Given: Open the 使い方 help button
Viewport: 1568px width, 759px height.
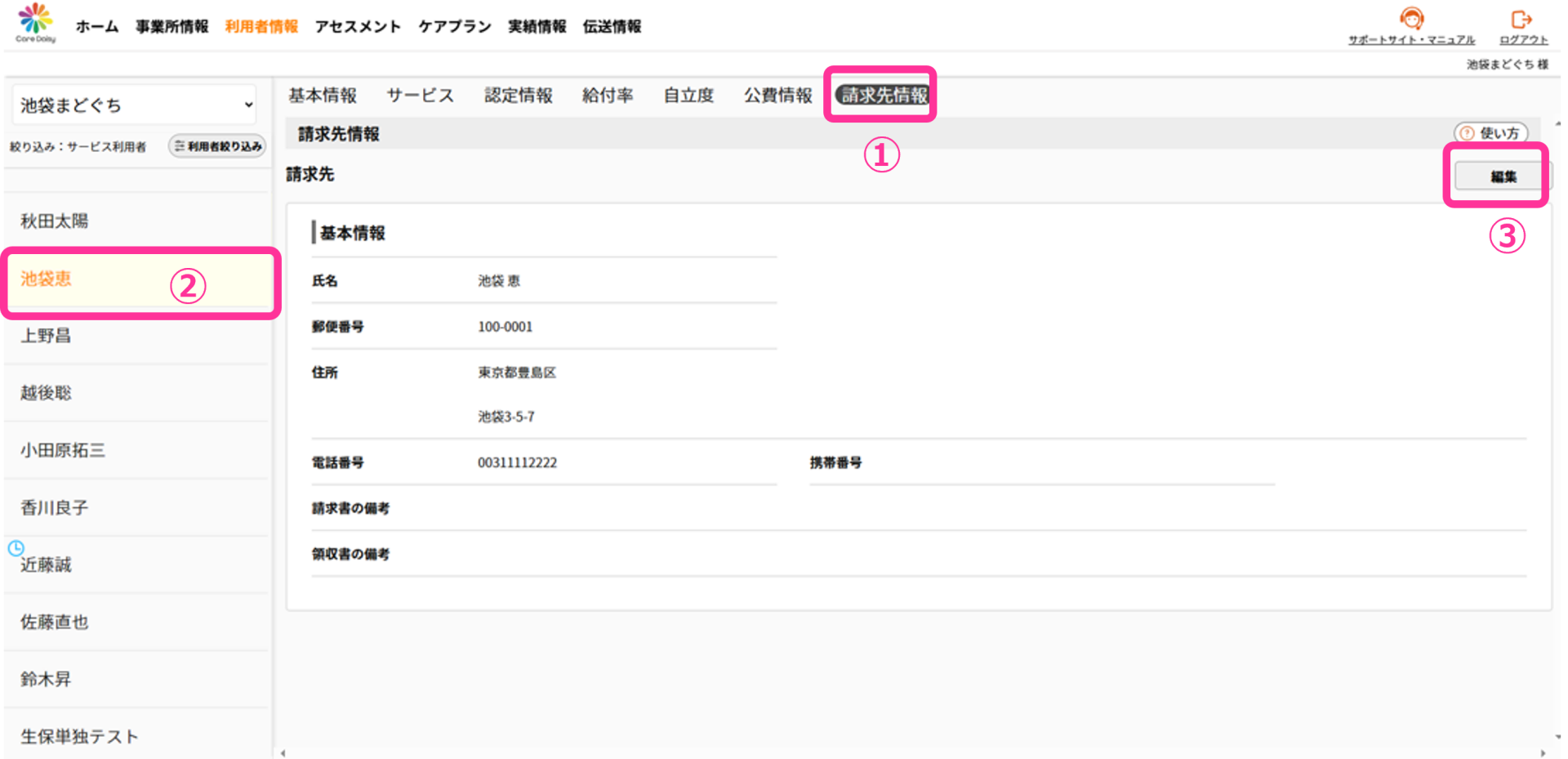Looking at the screenshot, I should point(1491,133).
